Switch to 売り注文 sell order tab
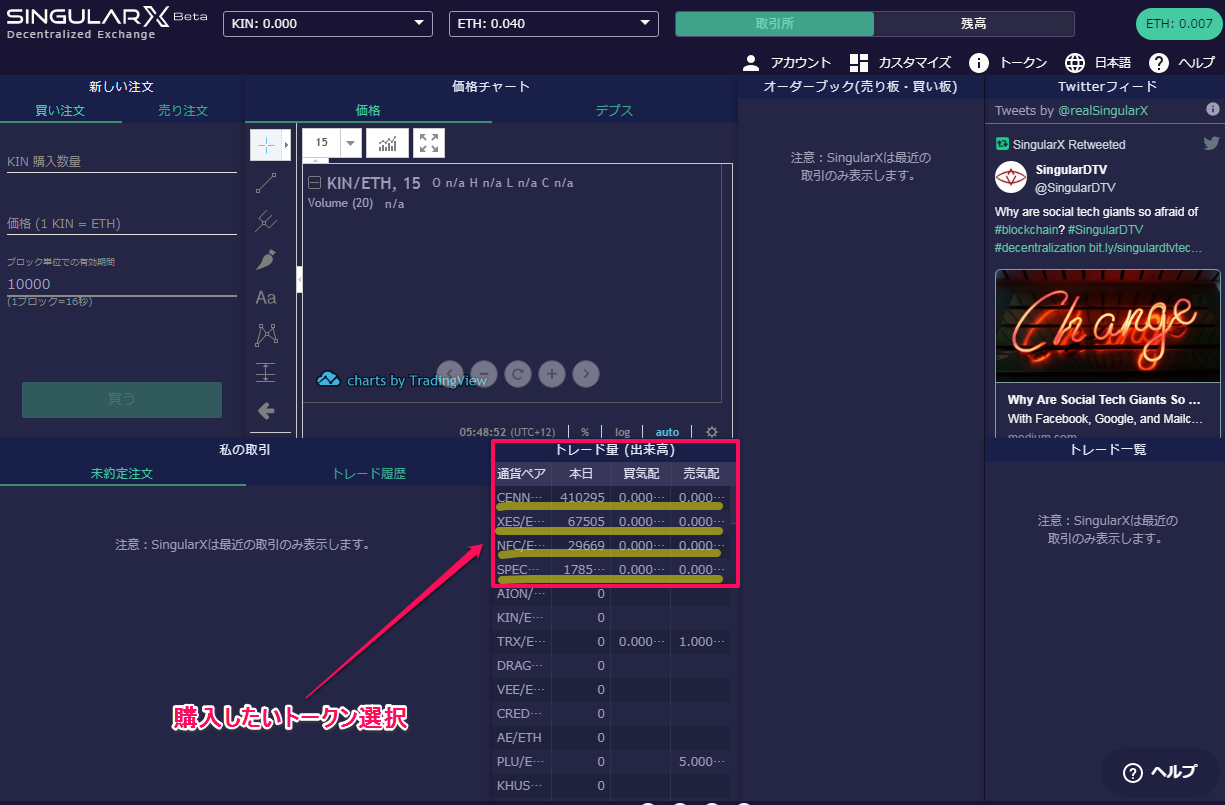This screenshot has height=805, width=1225. pos(183,111)
